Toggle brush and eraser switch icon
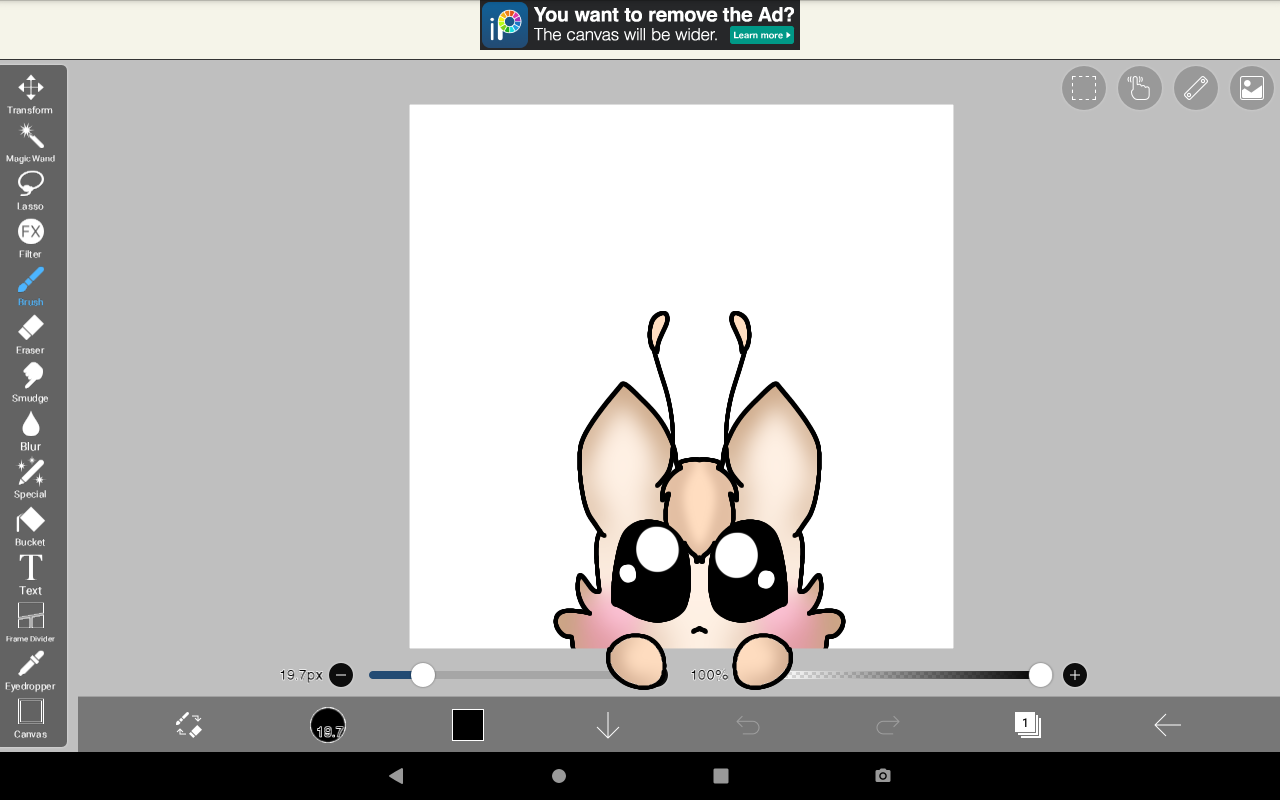Screen dimensions: 1280x800 188,725
